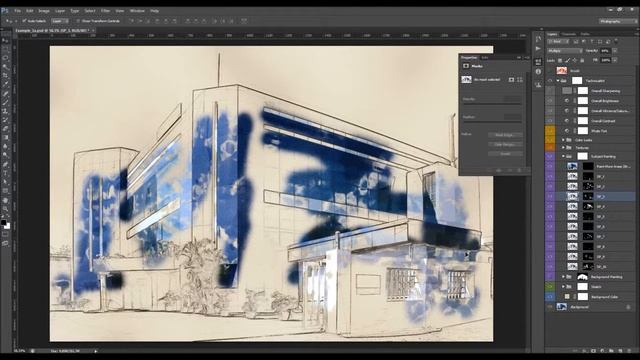Click lock position icon

click(575, 60)
